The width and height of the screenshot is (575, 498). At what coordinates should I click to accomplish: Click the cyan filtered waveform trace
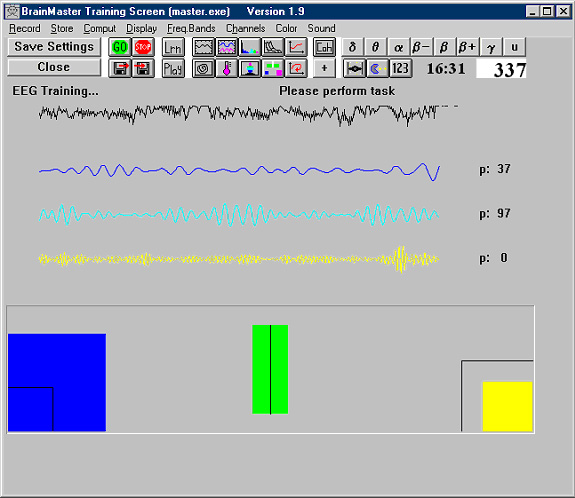[x=239, y=215]
